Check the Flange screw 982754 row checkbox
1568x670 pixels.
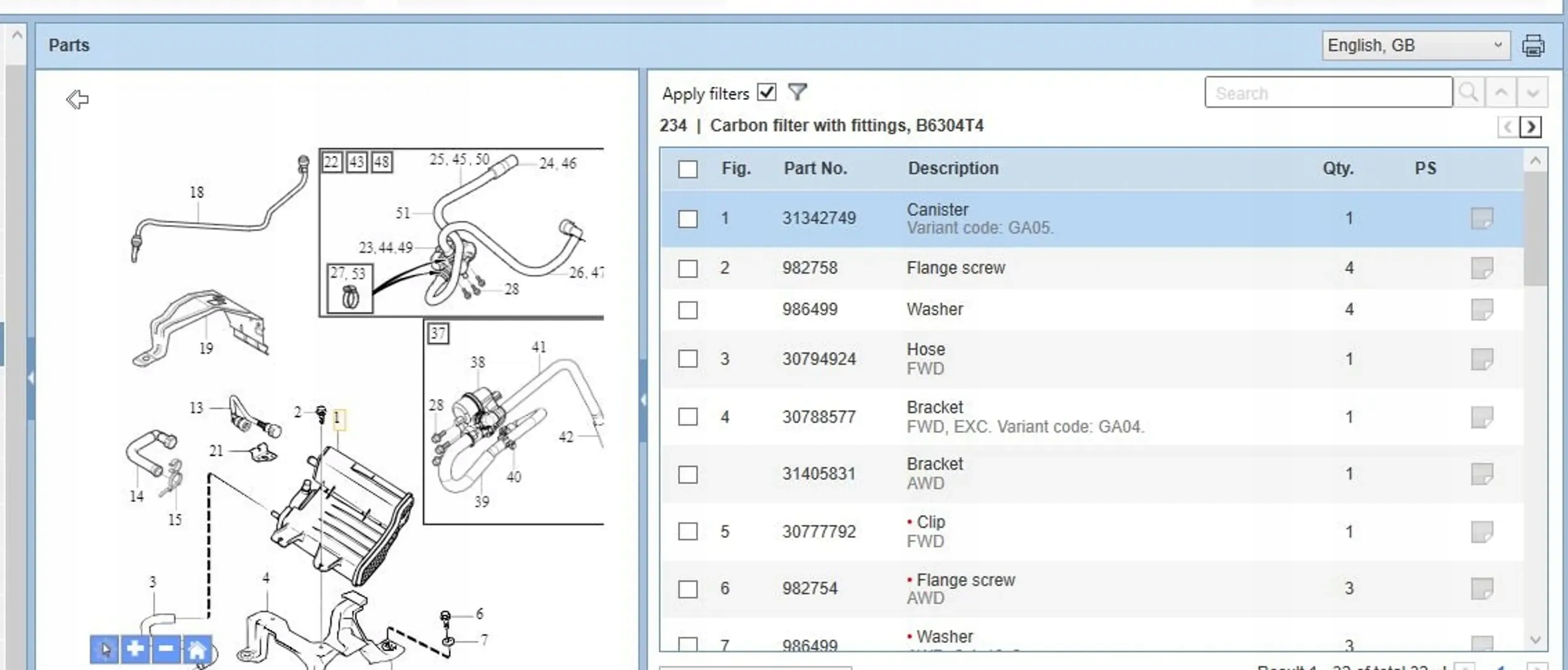688,589
